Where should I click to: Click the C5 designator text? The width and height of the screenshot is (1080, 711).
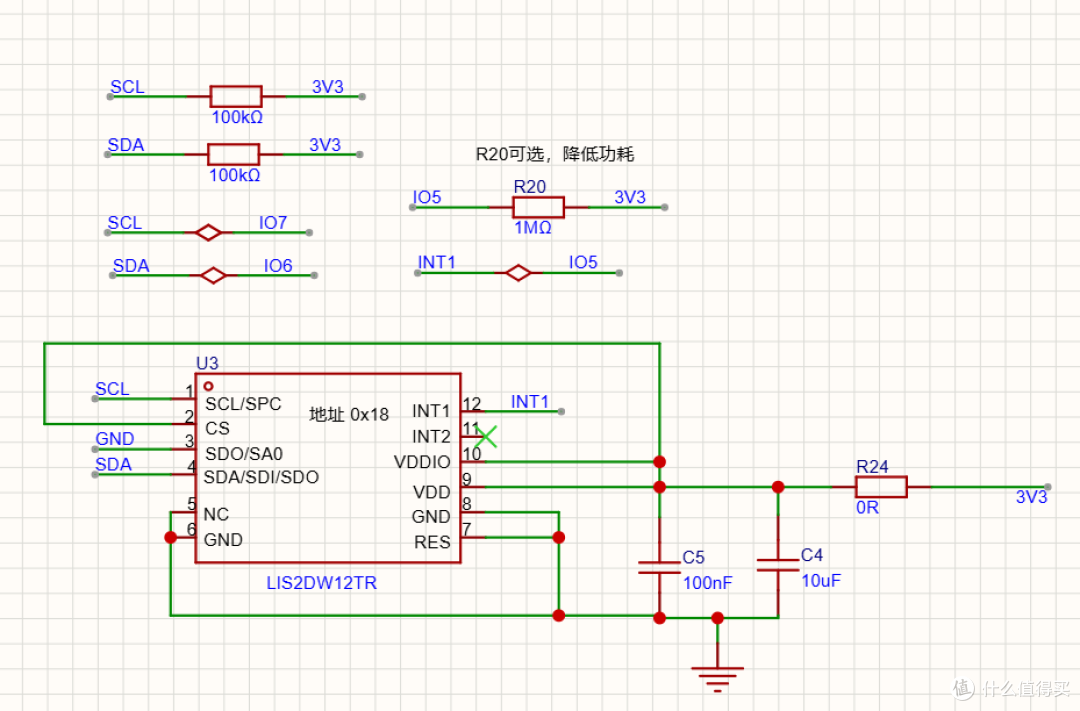point(694,557)
